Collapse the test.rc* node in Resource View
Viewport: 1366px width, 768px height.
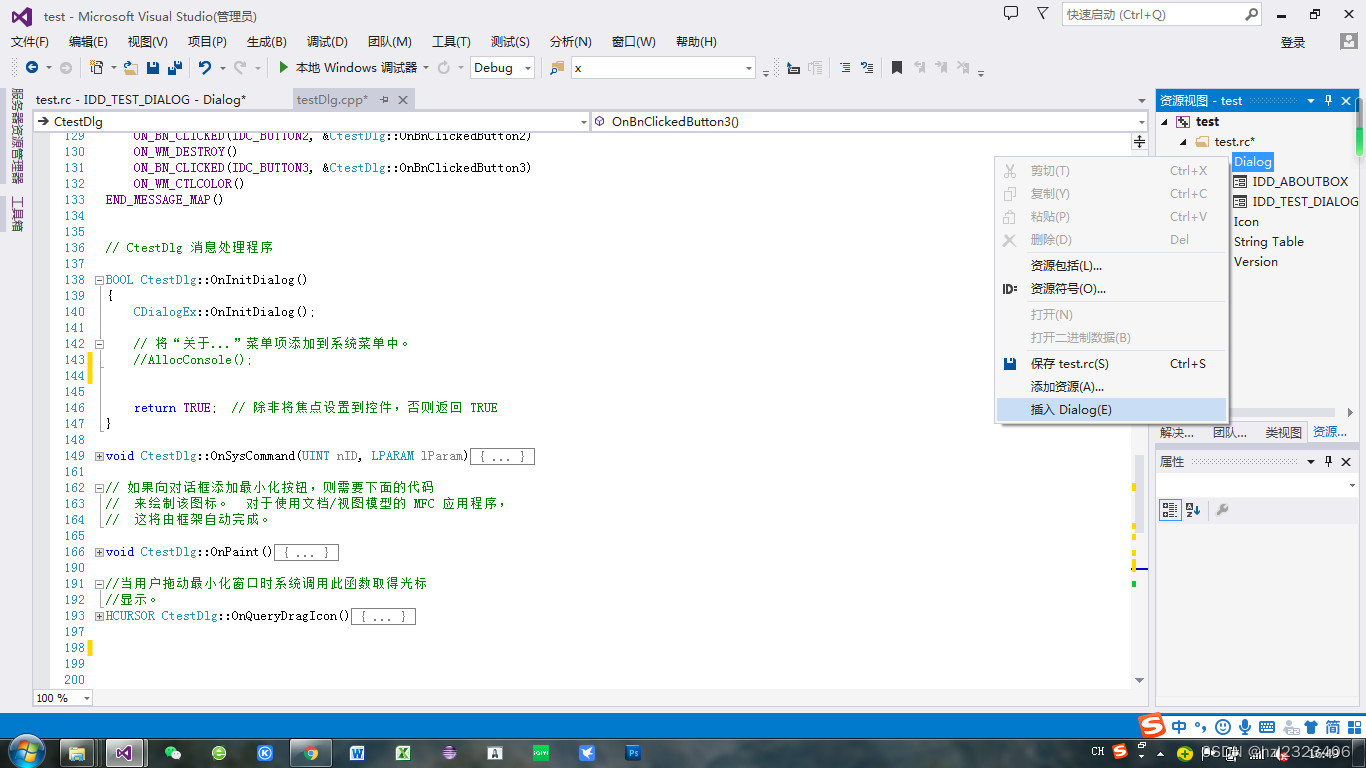click(x=1183, y=142)
